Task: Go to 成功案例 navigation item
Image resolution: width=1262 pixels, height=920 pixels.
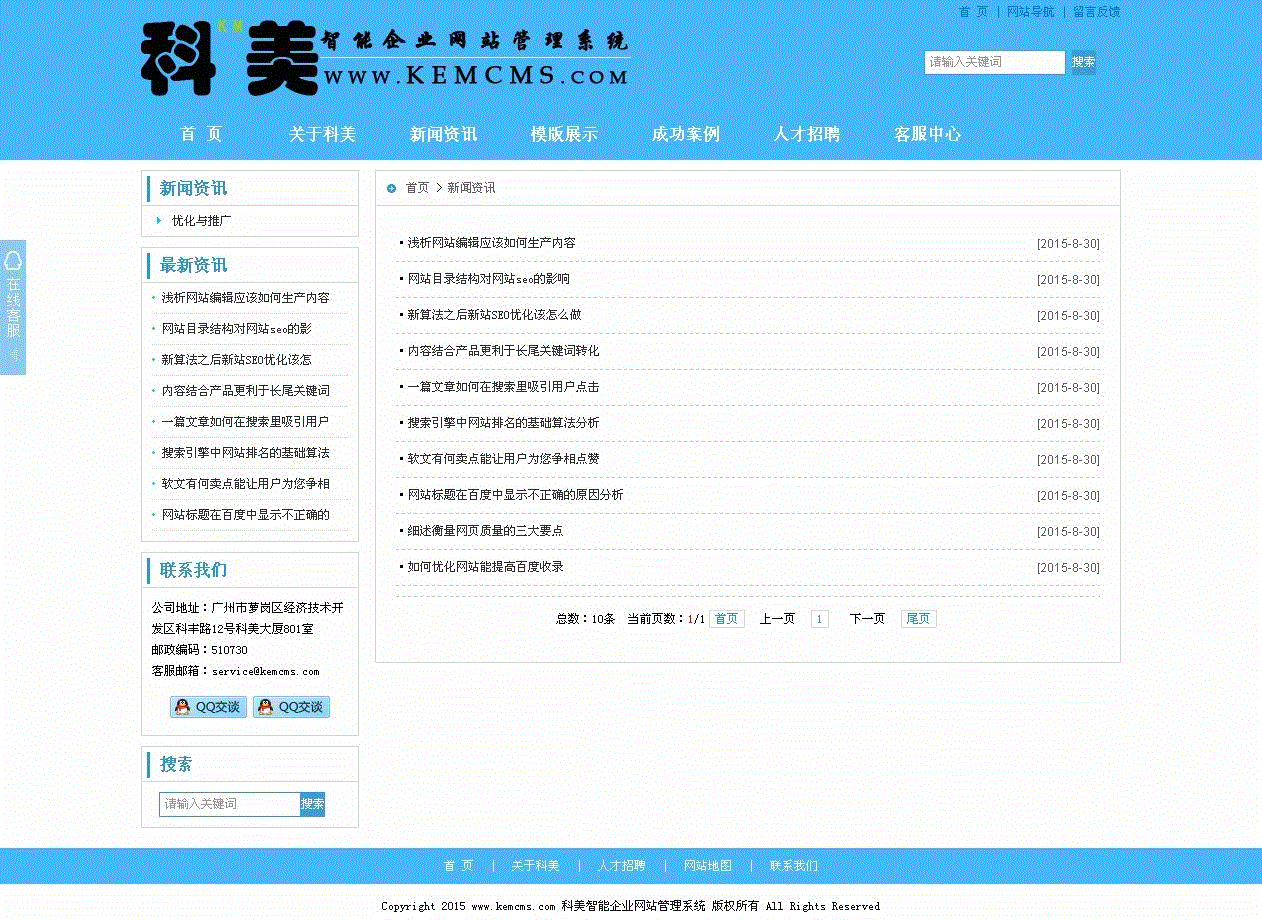Action: [x=685, y=134]
